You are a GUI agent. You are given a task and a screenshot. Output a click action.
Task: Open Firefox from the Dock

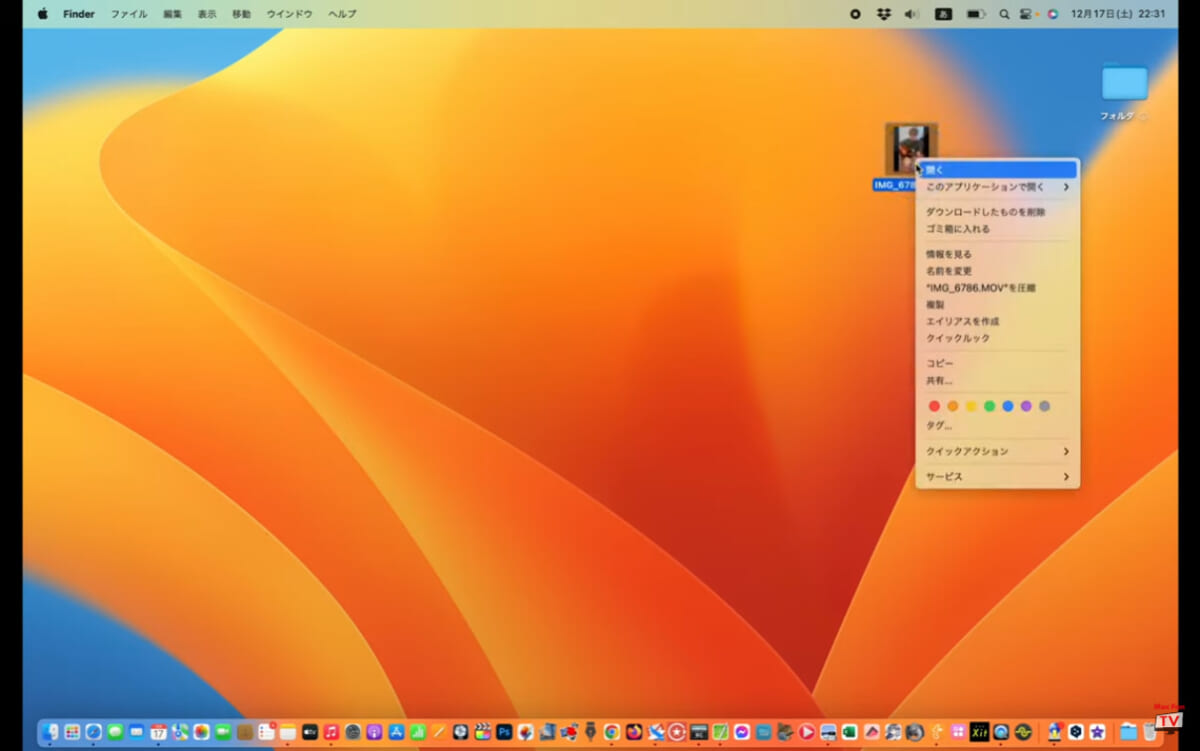(x=634, y=732)
